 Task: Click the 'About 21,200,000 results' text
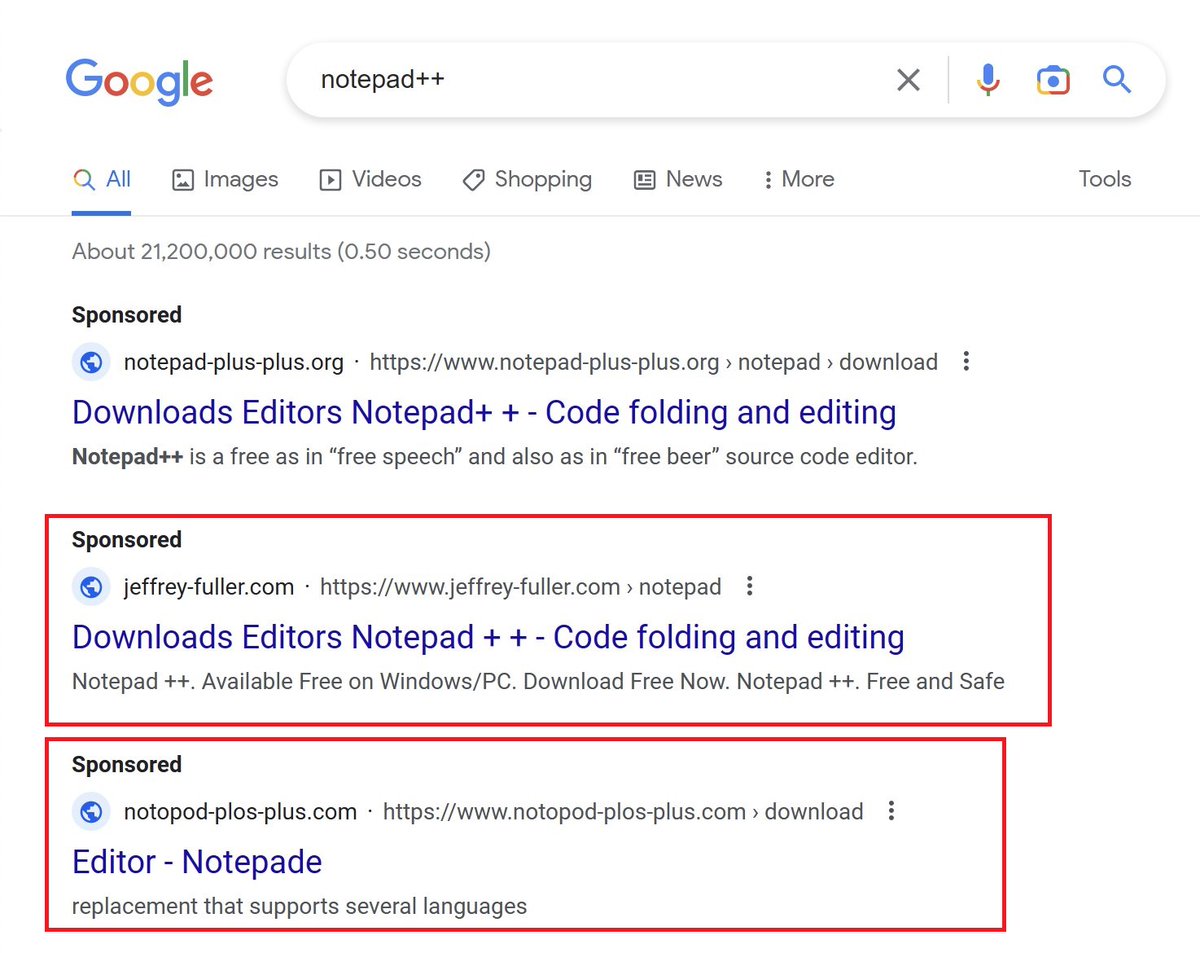pos(281,252)
